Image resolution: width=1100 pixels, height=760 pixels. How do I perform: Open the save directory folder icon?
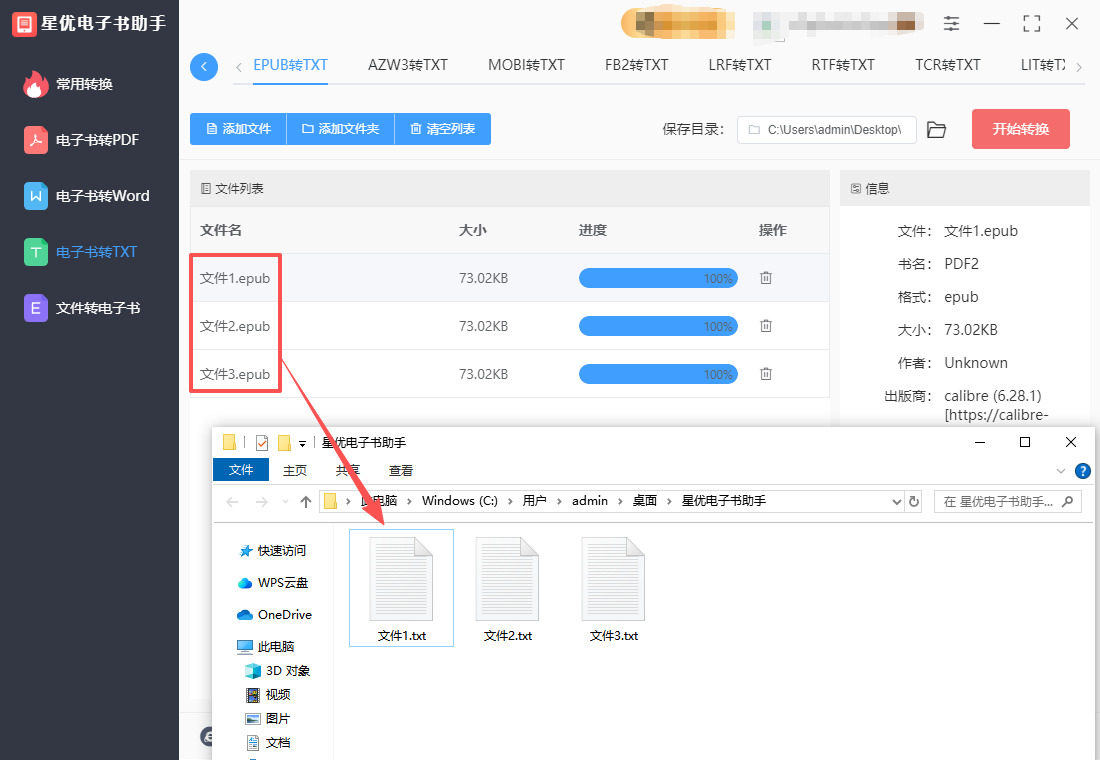point(936,130)
